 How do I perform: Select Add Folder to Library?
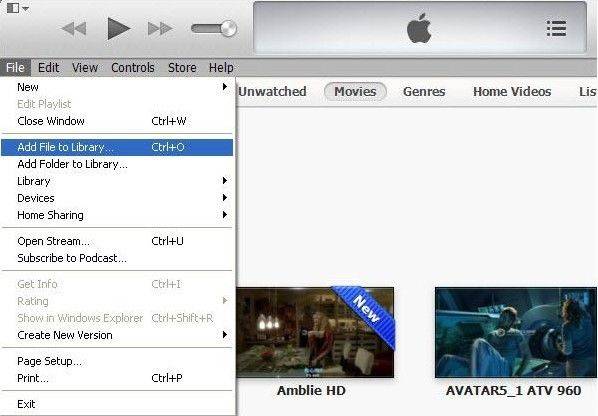click(117, 164)
